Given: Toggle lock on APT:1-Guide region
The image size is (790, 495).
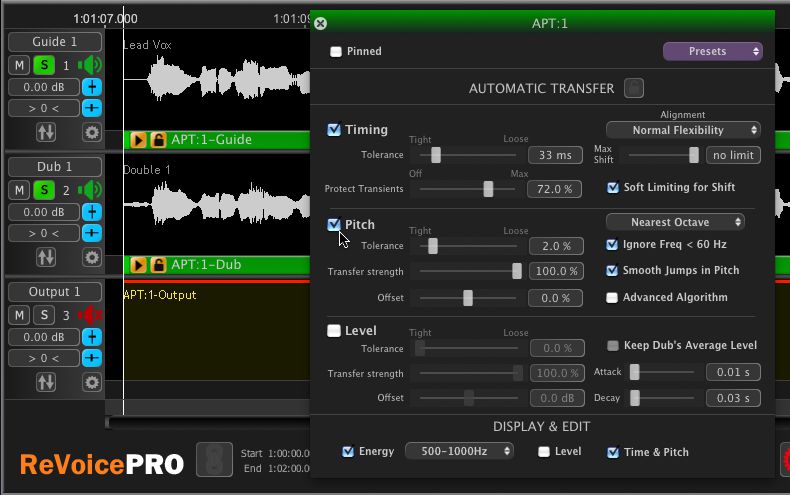Looking at the screenshot, I should click(x=158, y=140).
